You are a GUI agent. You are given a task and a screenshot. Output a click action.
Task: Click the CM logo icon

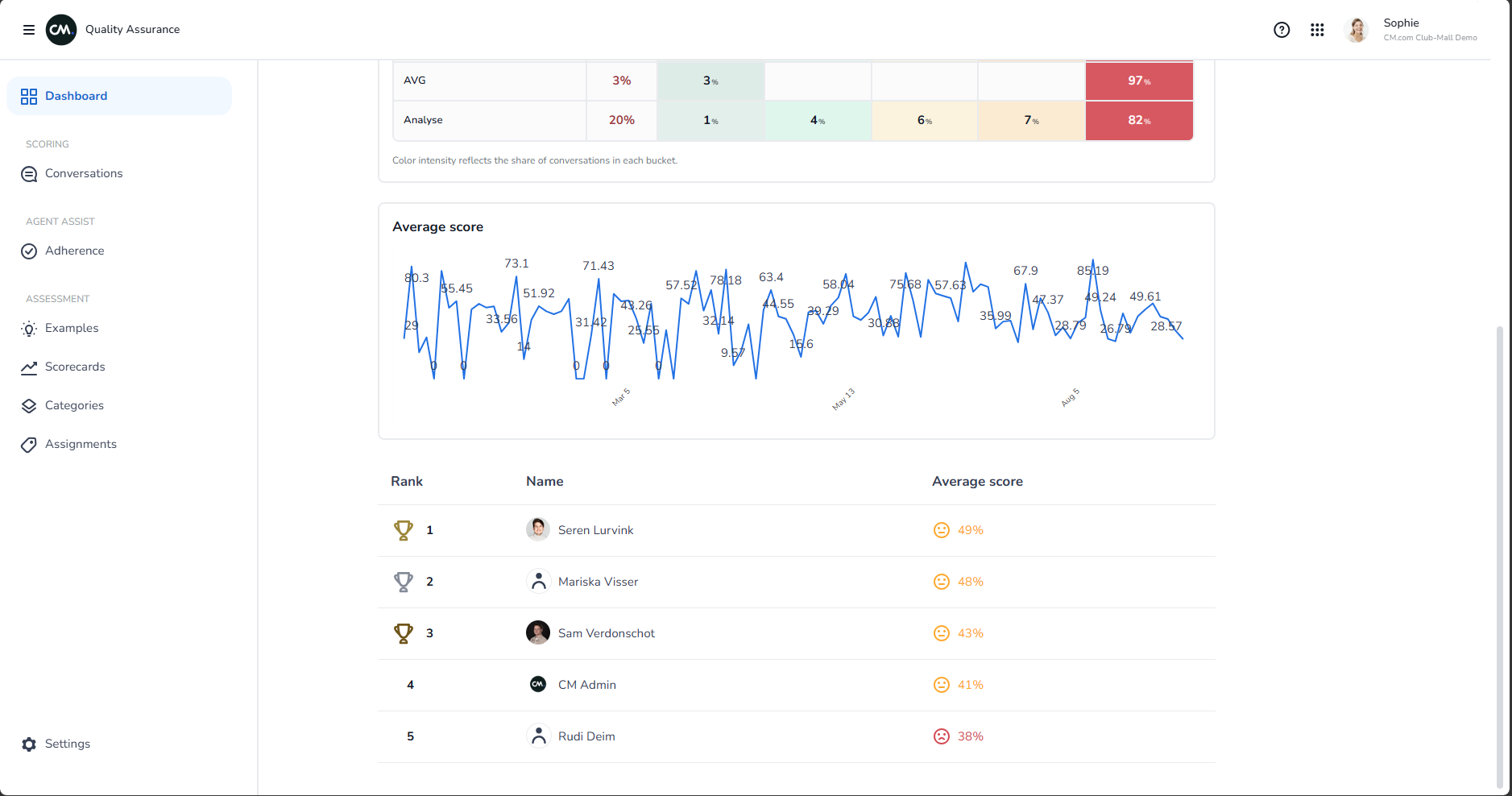click(x=61, y=30)
